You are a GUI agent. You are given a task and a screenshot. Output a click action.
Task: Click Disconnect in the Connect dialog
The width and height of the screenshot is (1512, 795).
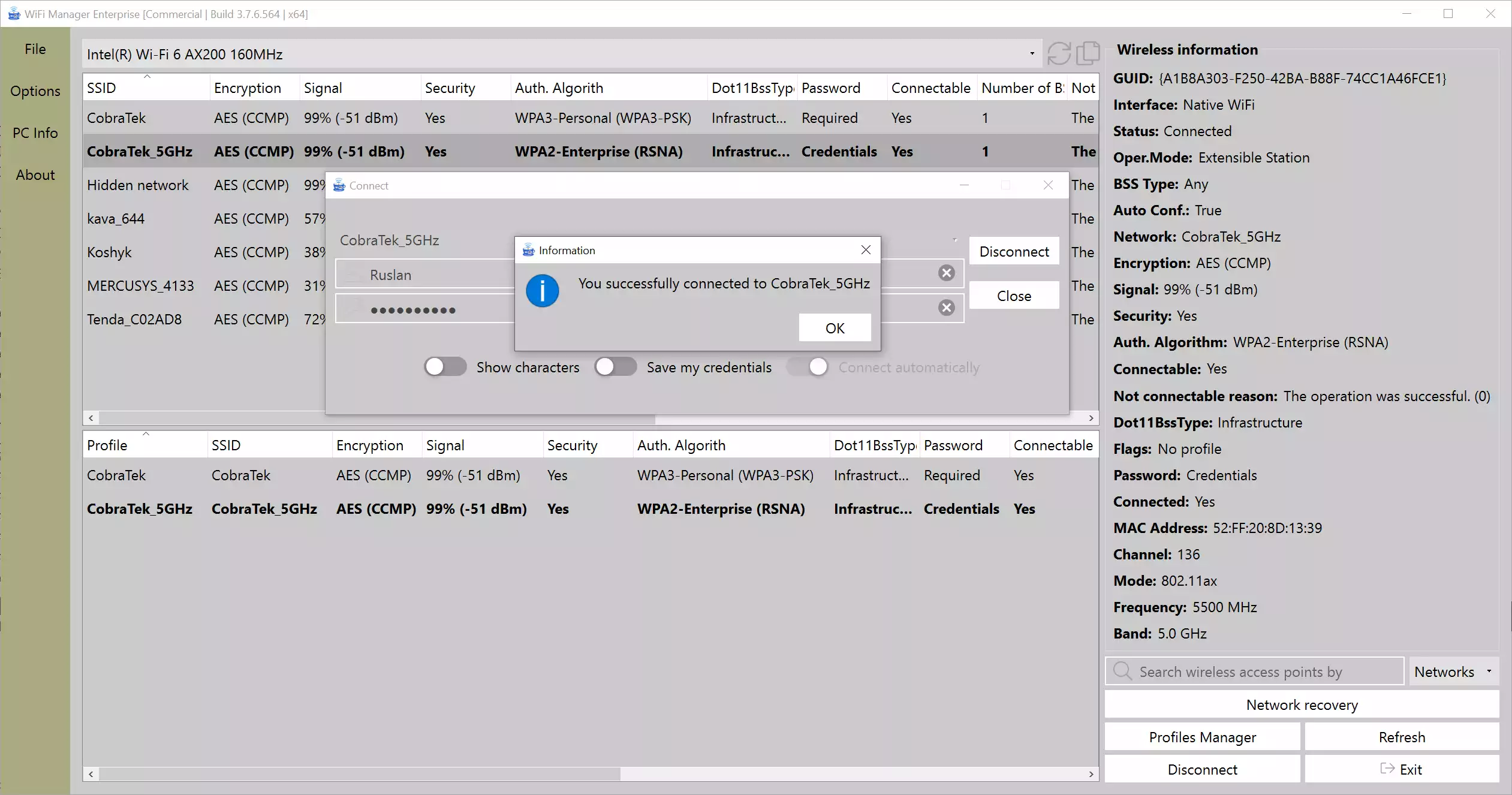1014,251
